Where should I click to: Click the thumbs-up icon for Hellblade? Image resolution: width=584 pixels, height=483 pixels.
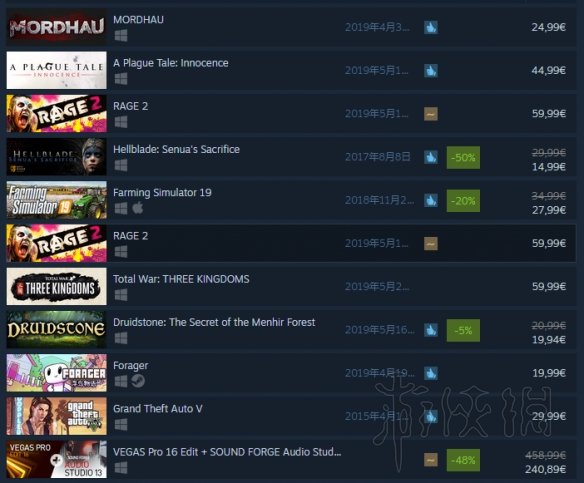coord(431,157)
